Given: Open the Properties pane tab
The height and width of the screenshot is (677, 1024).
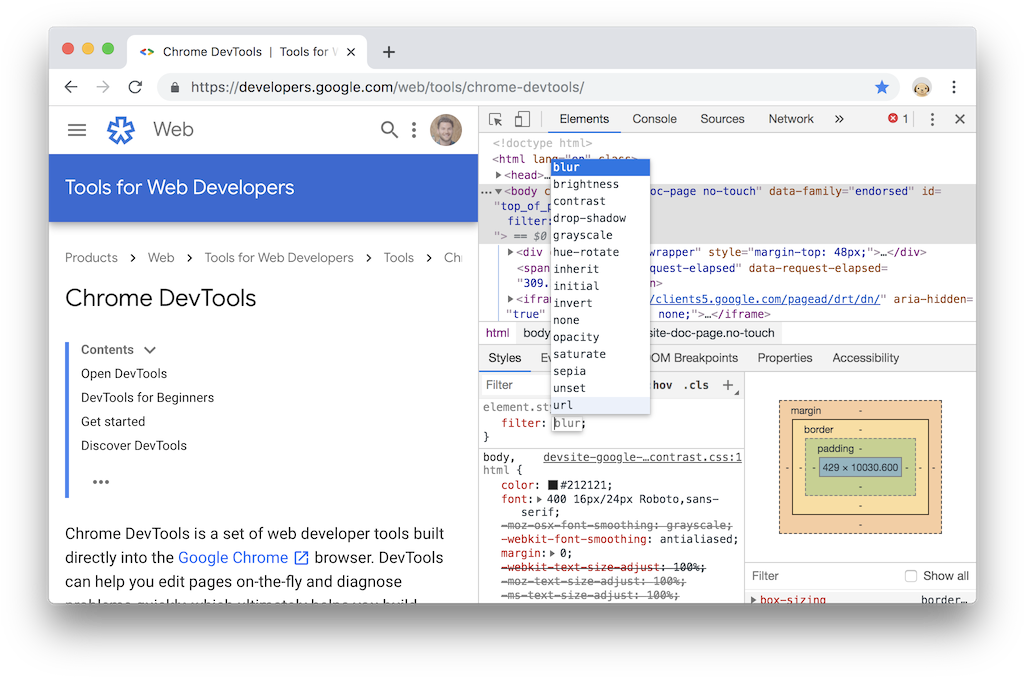Looking at the screenshot, I should click(x=785, y=358).
